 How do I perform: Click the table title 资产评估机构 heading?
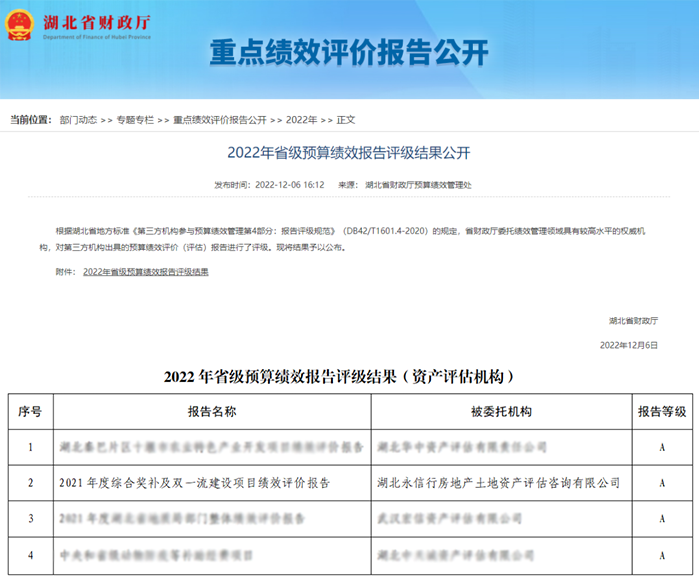pyautogui.click(x=338, y=377)
